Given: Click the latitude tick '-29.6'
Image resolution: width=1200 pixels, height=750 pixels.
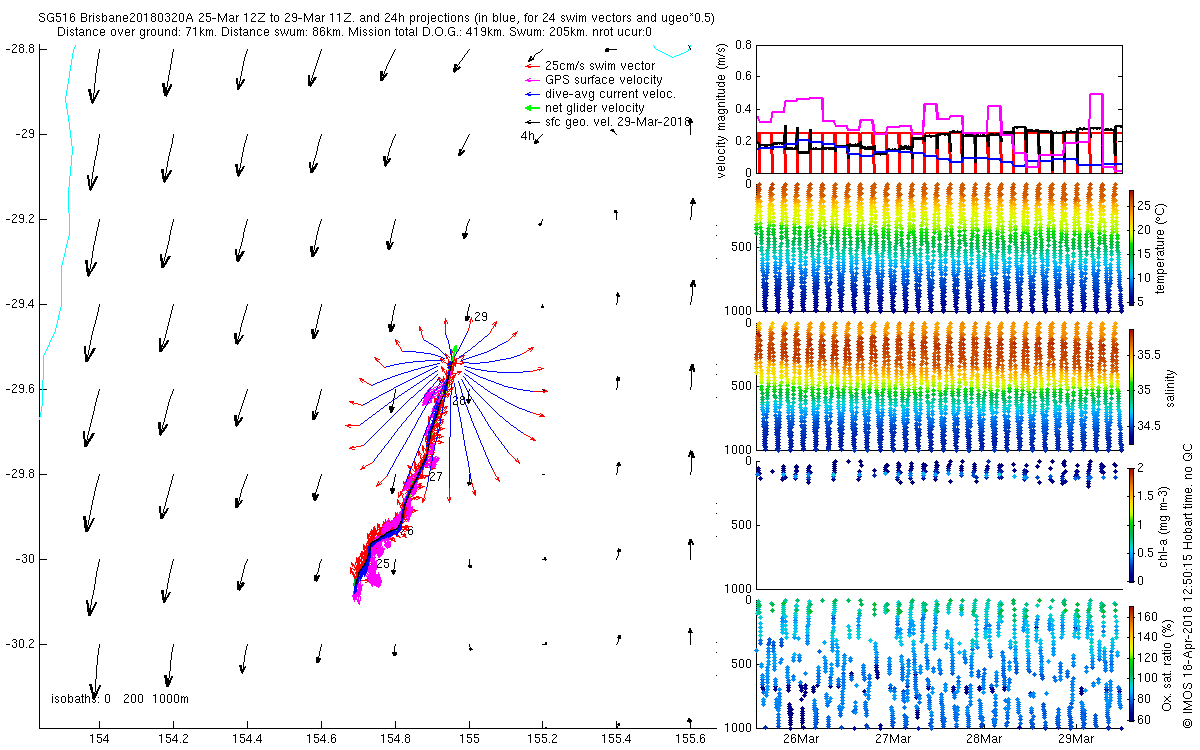Looking at the screenshot, I should coord(21,389).
